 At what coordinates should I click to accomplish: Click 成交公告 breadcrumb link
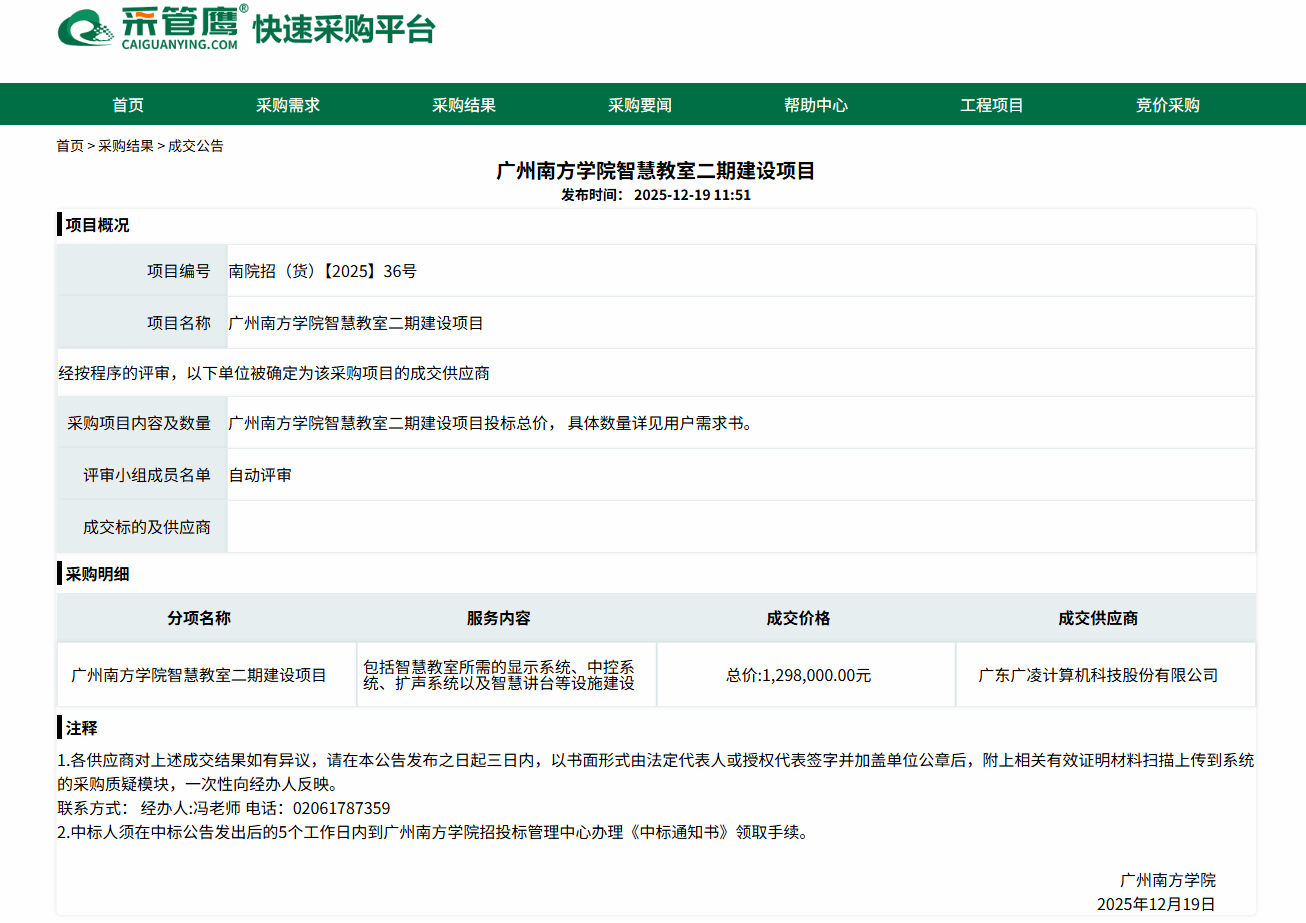tap(196, 146)
